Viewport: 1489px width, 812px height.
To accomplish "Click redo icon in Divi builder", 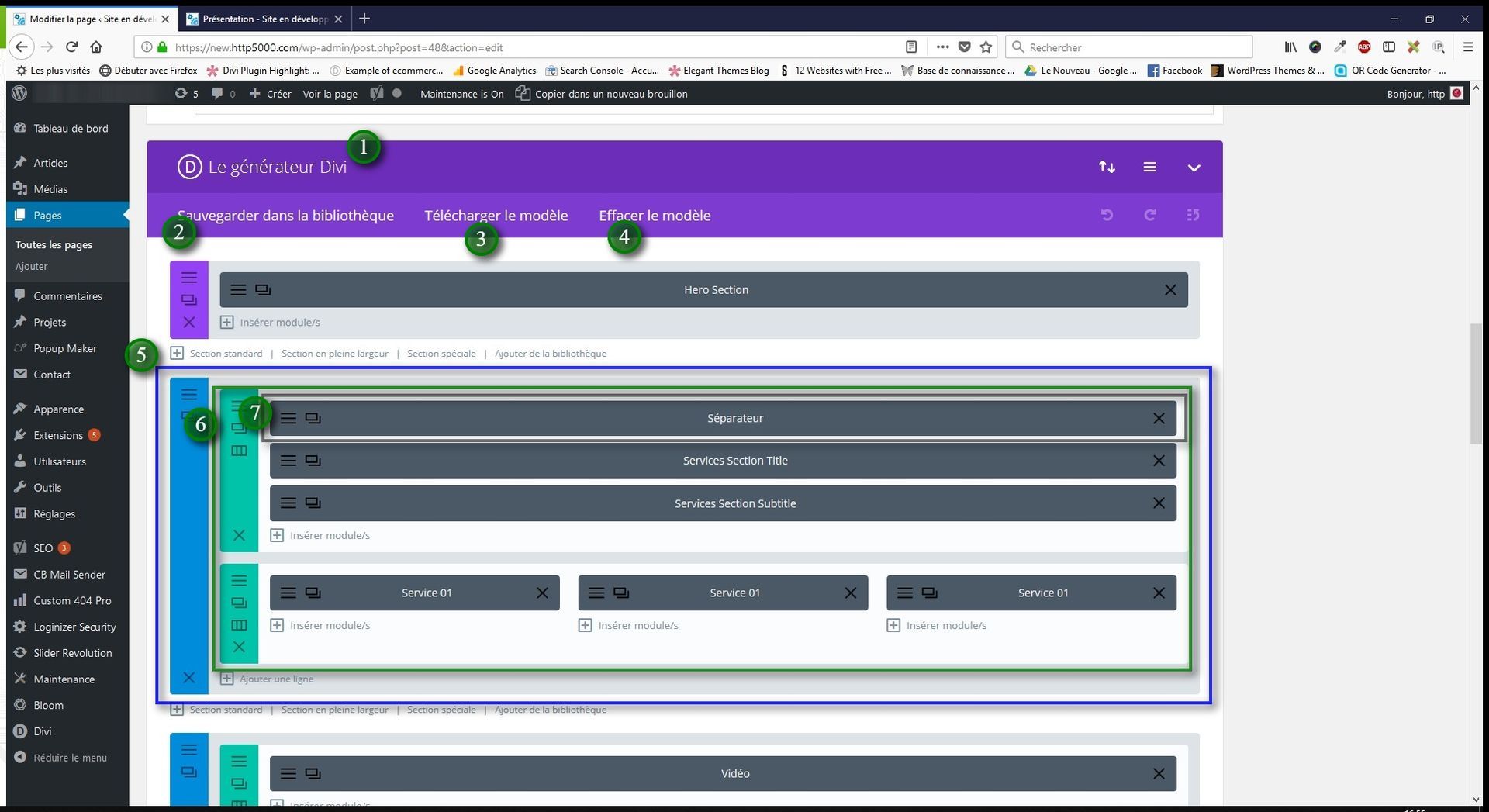I will pos(1150,215).
